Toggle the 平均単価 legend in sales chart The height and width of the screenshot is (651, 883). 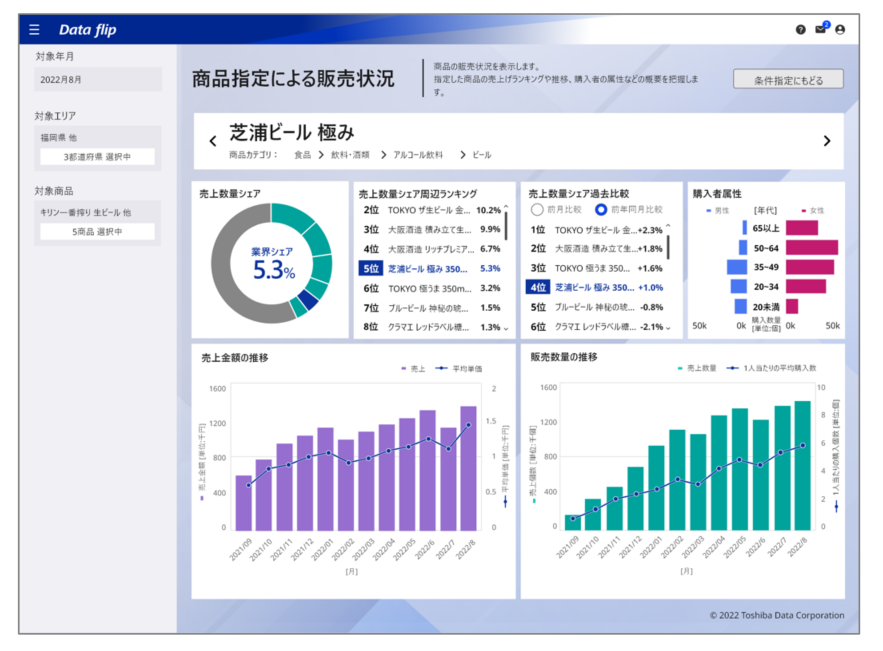tap(460, 369)
